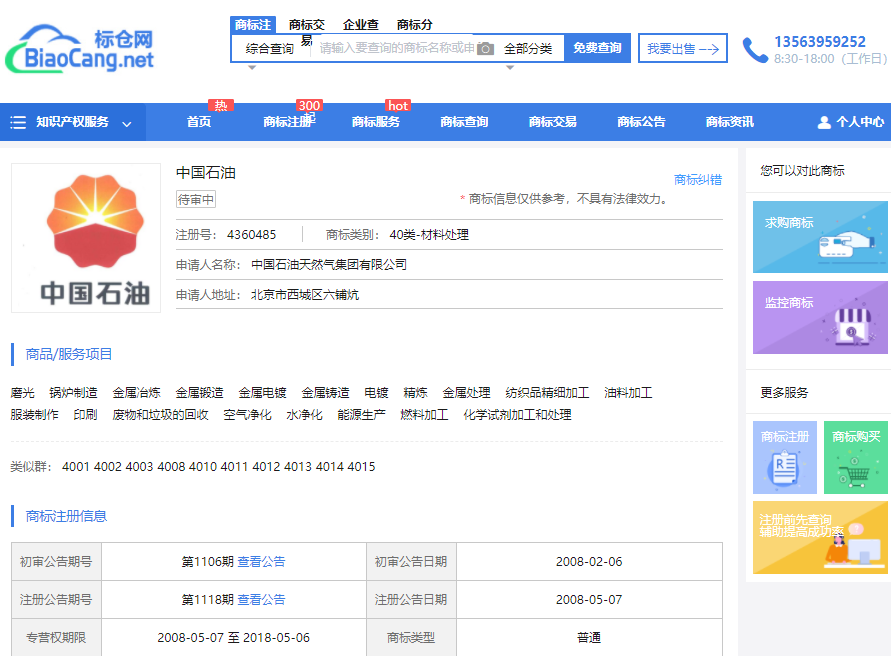Click the similar group code 4001
Viewport: 891px width, 656px height.
point(76,467)
